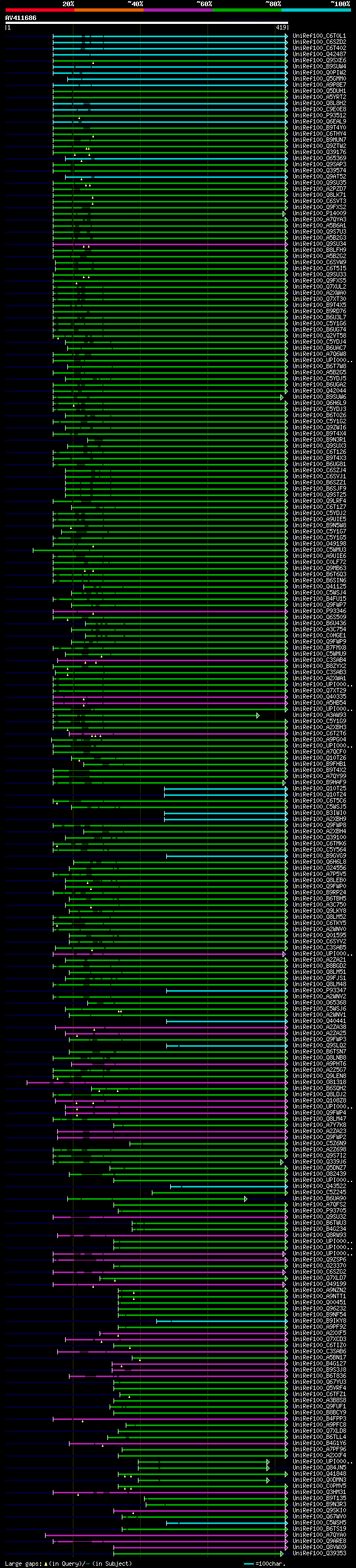The width and height of the screenshot is (356, 1568).
Task: Select the label UniRef100_Q40441
Action: [319, 1021]
